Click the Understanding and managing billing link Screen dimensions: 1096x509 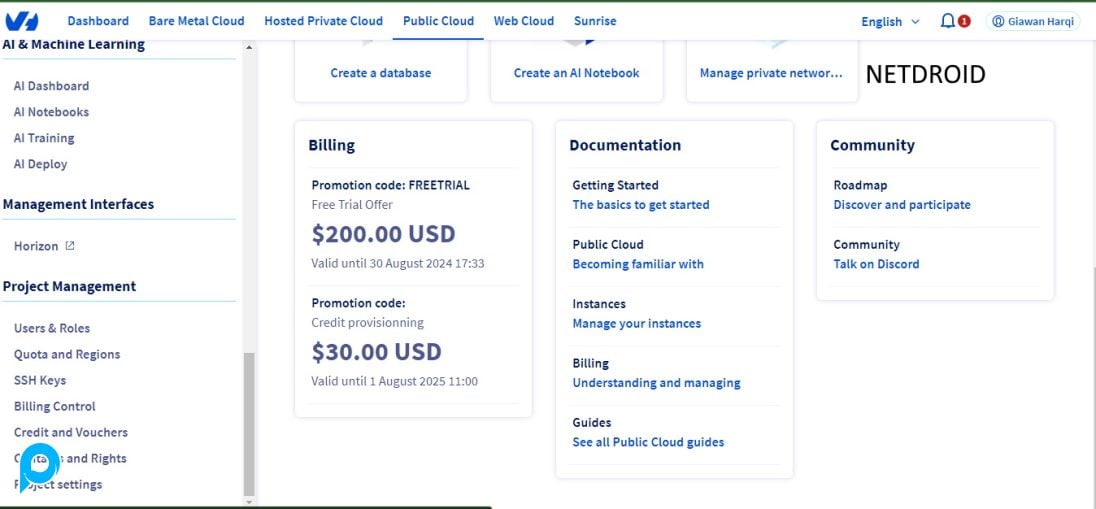click(x=656, y=383)
